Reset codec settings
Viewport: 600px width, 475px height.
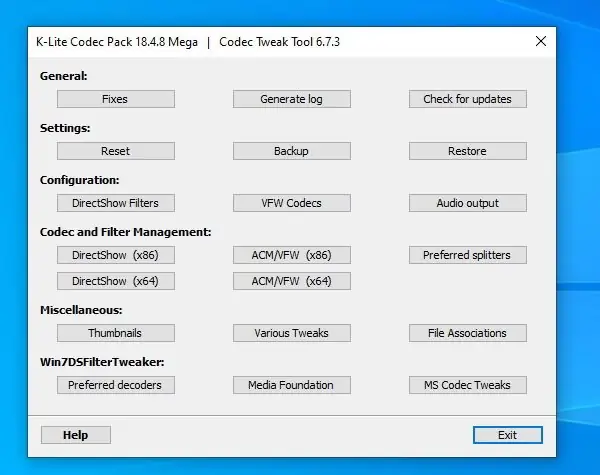(115, 151)
